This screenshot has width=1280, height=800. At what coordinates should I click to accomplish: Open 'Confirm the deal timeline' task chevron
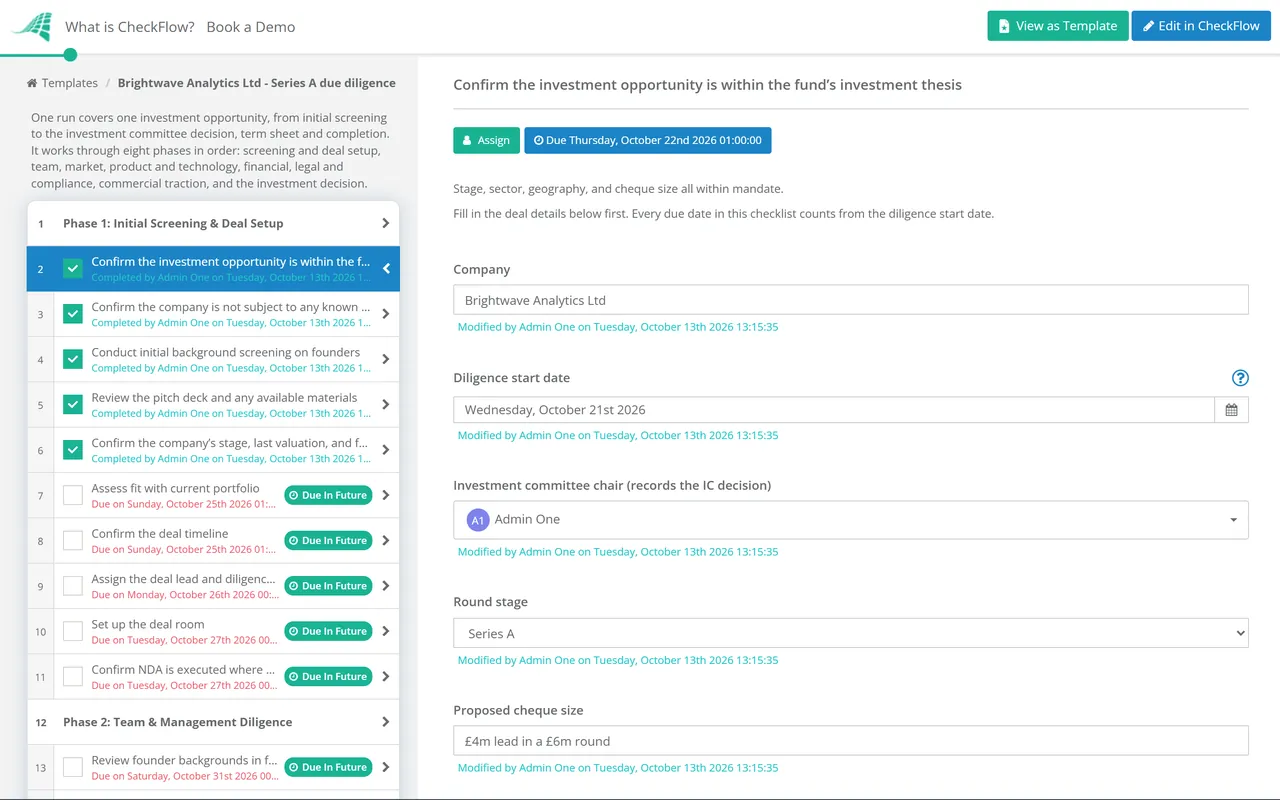coord(386,541)
